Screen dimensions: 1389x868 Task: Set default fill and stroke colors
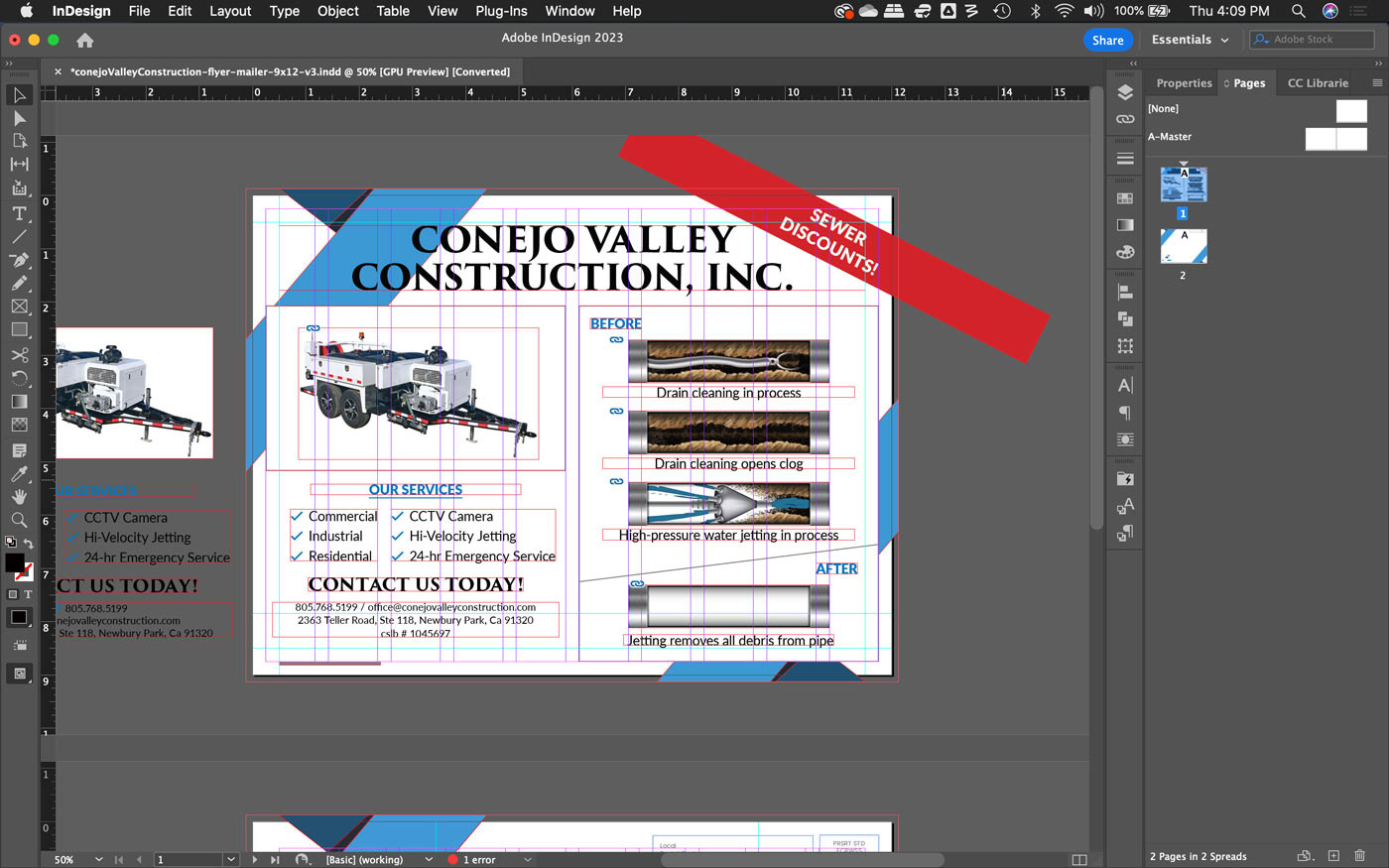click(x=10, y=543)
